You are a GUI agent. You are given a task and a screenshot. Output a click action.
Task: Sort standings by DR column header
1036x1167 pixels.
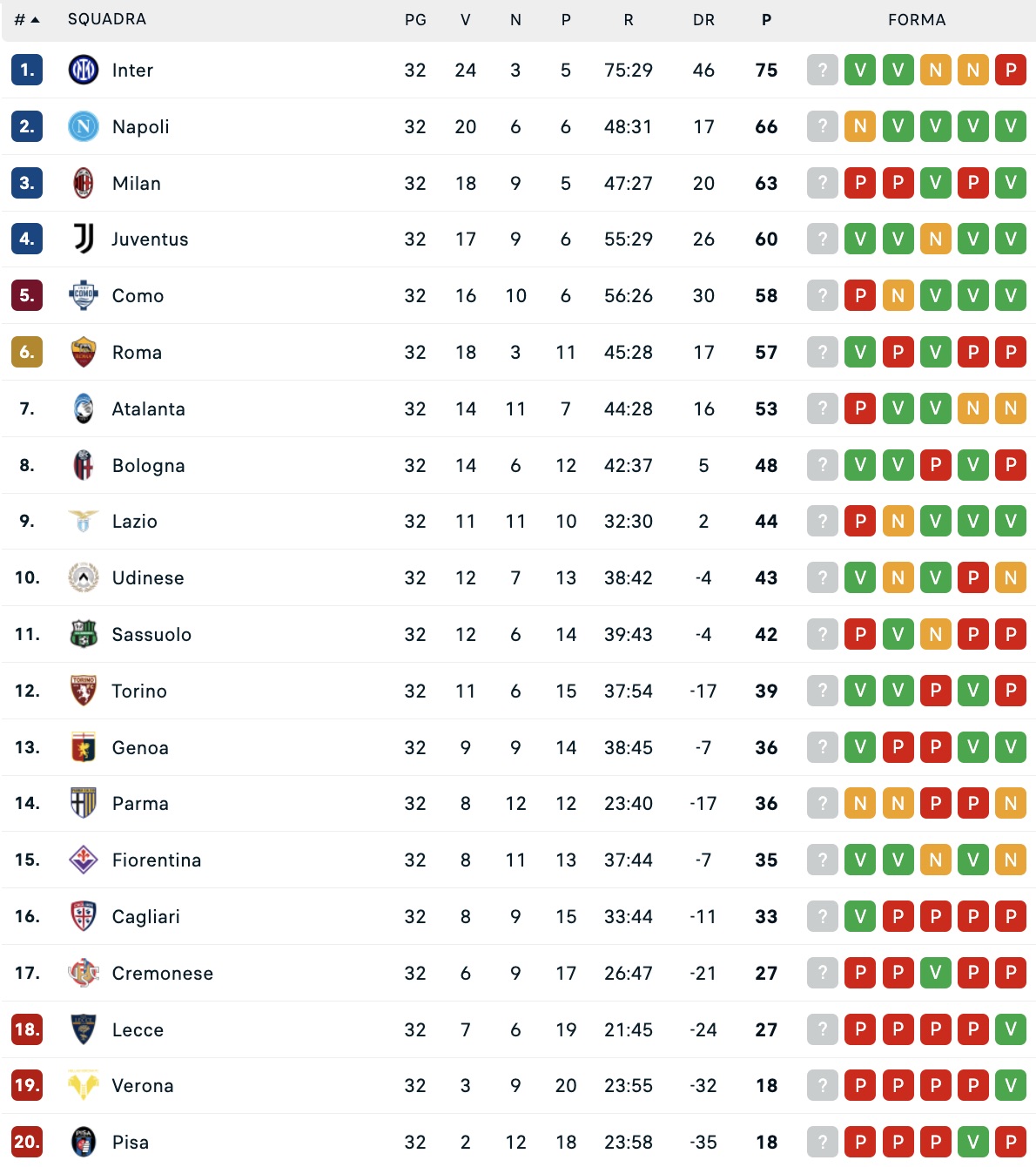[x=703, y=19]
